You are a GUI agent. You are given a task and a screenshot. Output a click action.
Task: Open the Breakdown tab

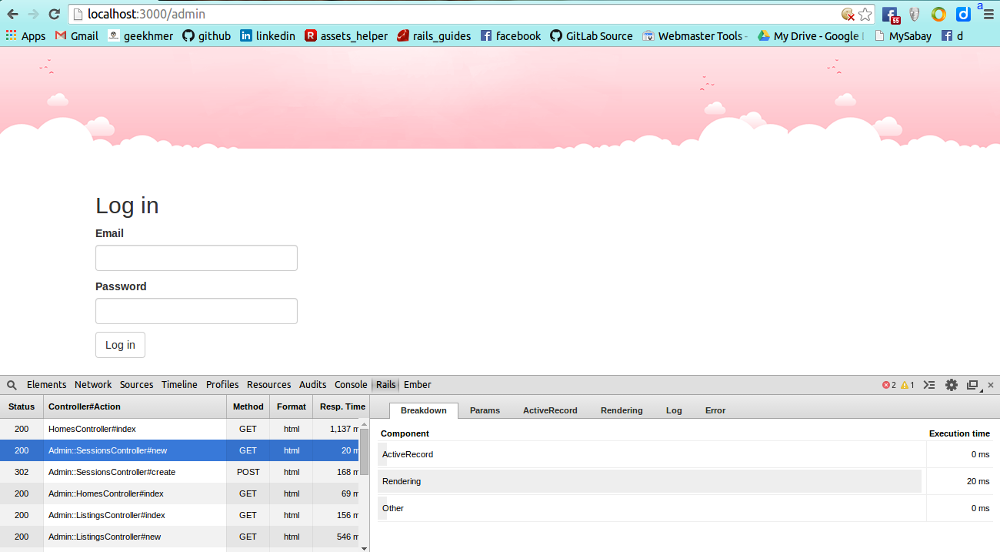pos(423,410)
